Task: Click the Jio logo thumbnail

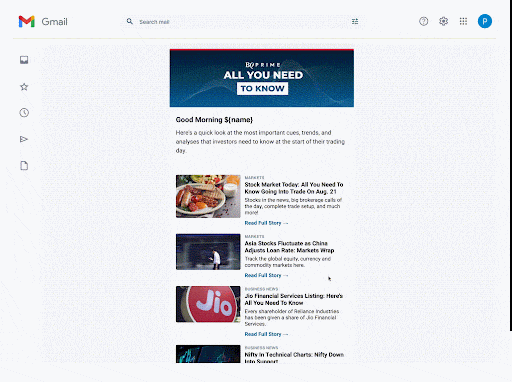Action: coord(208,304)
